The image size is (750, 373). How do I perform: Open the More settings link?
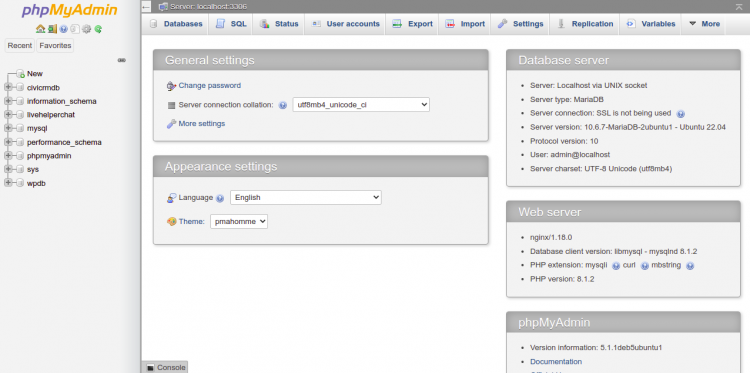click(x=201, y=123)
